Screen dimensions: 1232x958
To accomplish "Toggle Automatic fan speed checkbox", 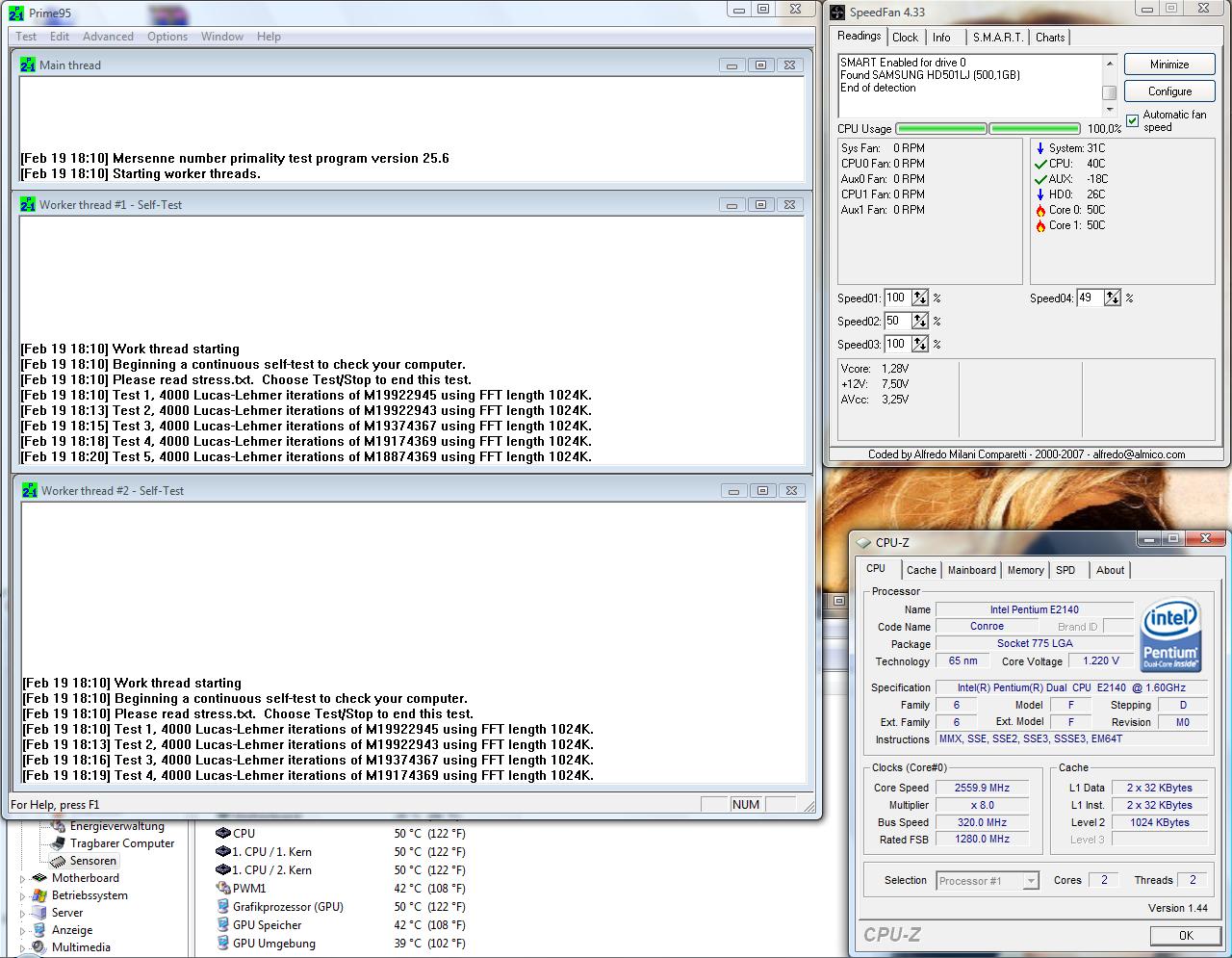I will 1133,120.
